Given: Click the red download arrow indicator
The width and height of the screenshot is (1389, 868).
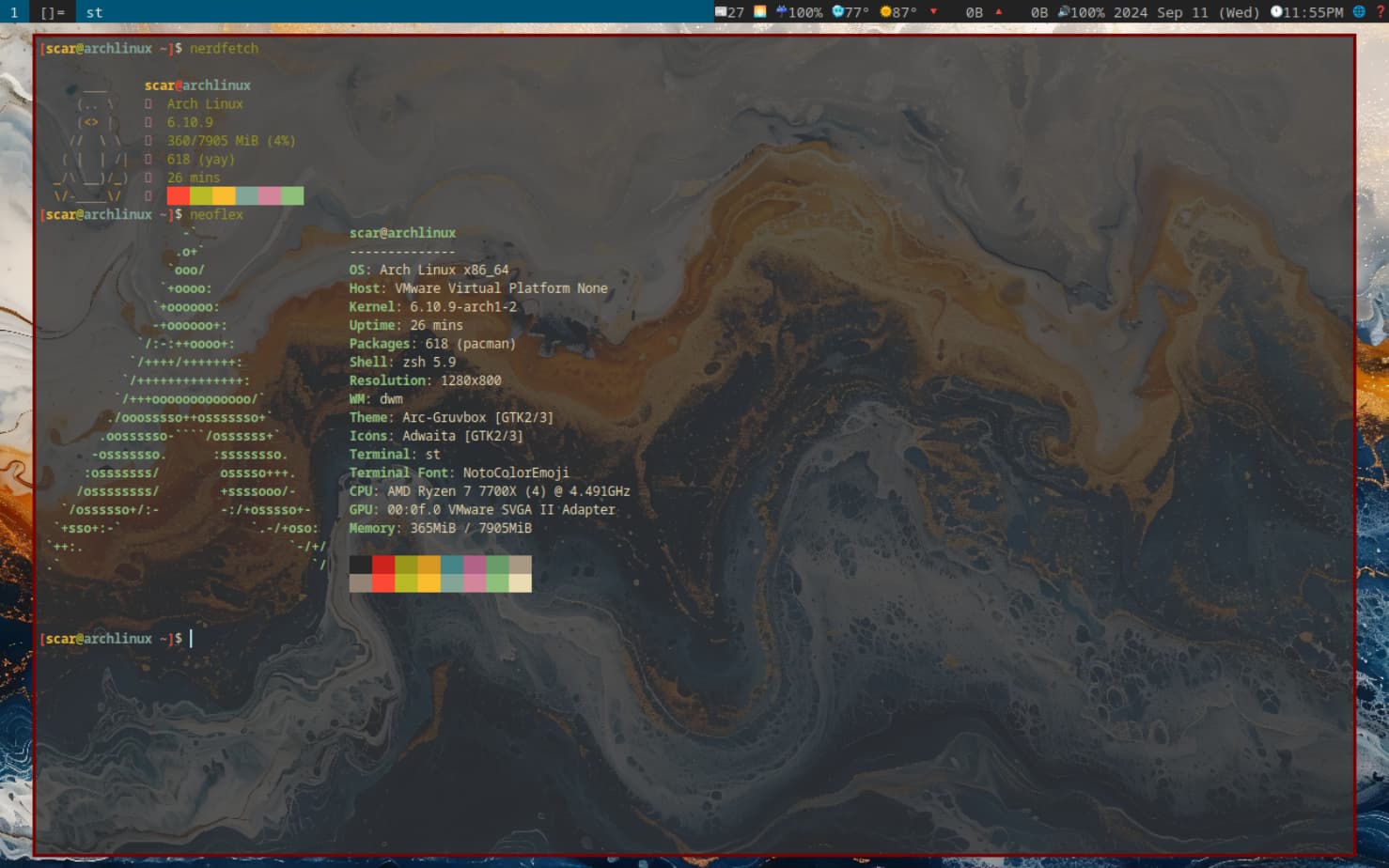Looking at the screenshot, I should click(x=933, y=12).
